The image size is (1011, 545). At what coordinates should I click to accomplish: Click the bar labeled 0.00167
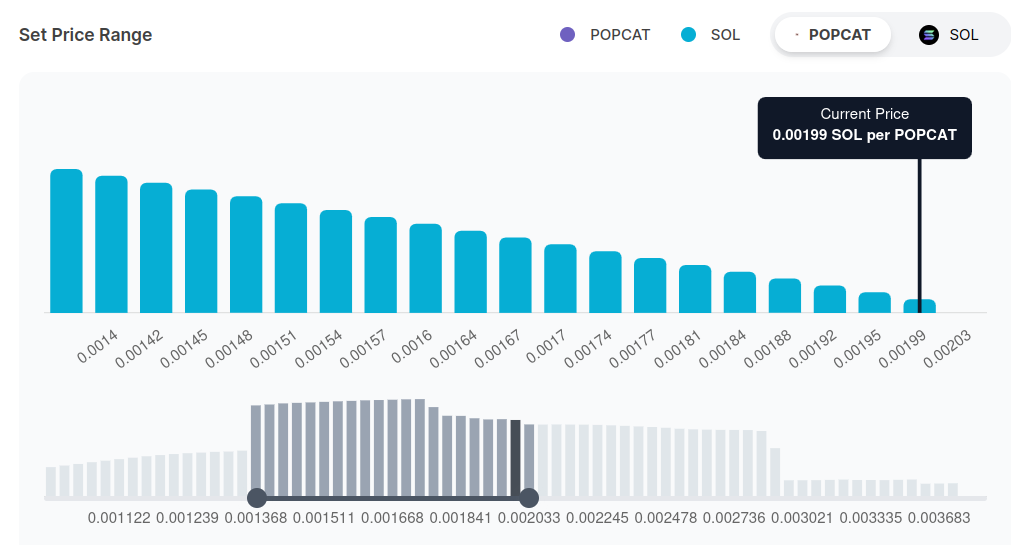coord(515,275)
